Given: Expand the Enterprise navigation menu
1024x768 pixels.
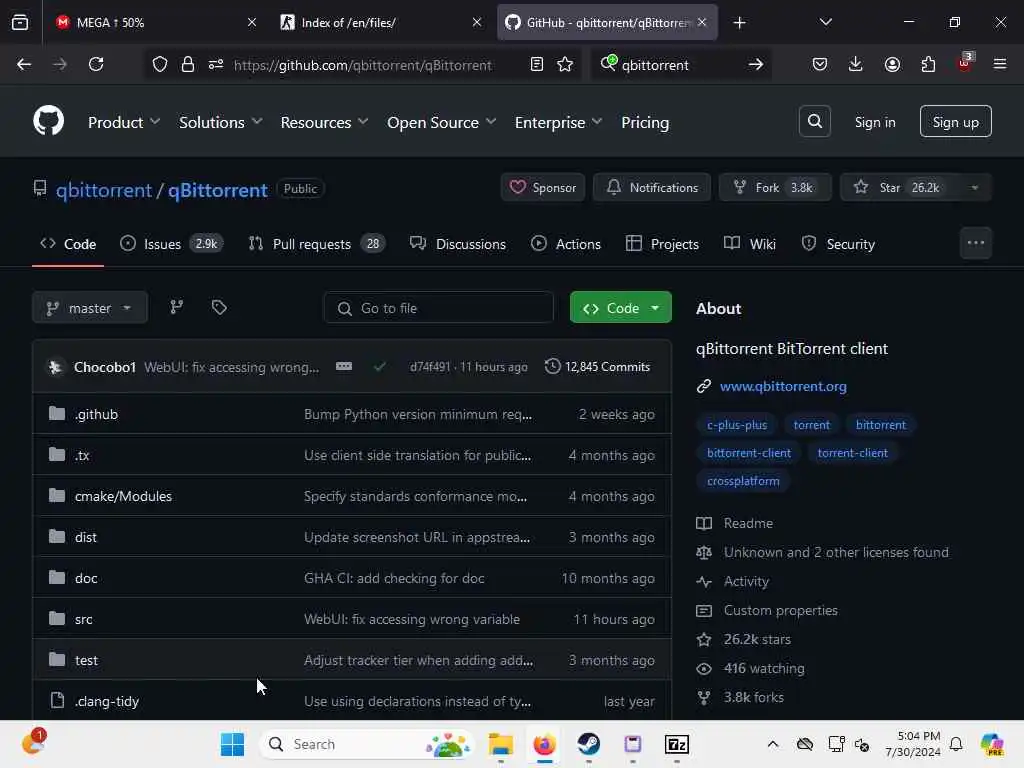Looking at the screenshot, I should click(x=558, y=122).
